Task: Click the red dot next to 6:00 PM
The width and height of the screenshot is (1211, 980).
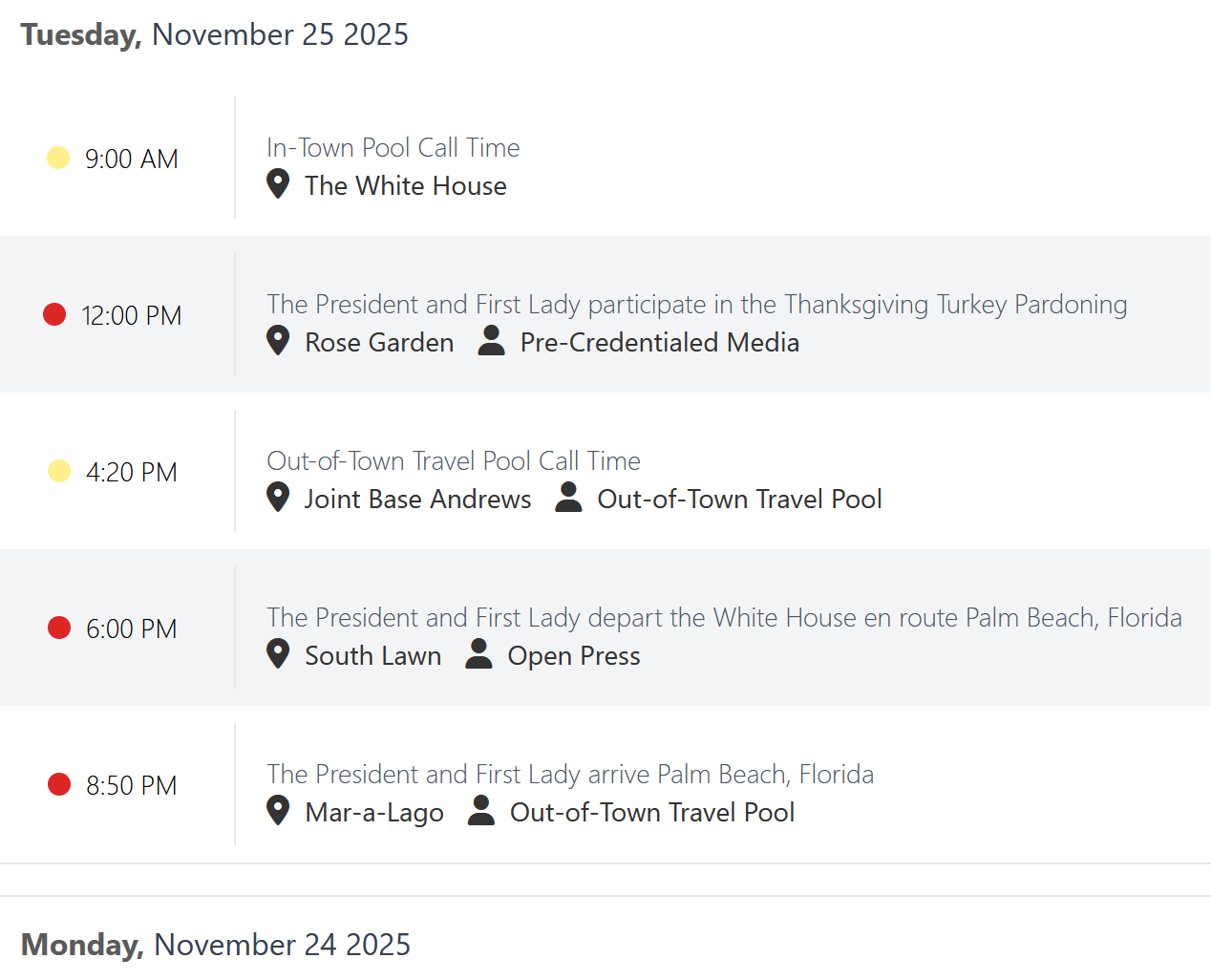Action: coord(59,628)
